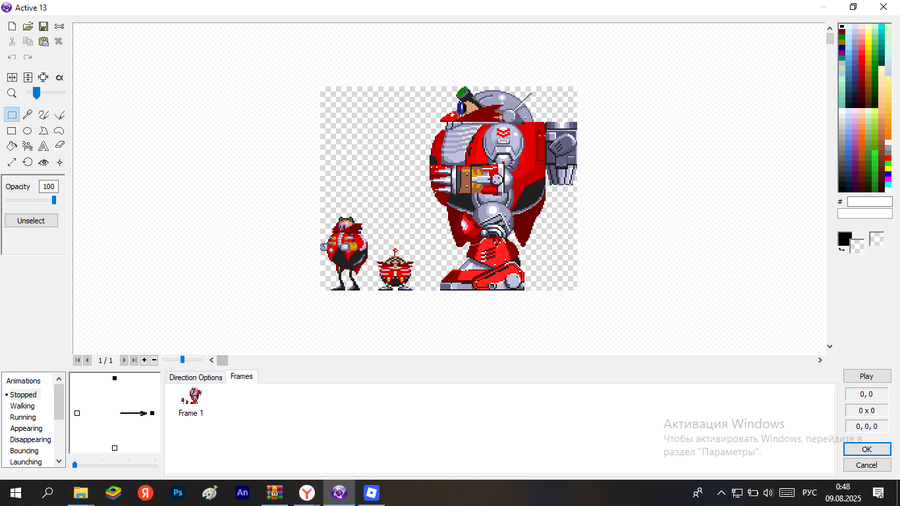The height and width of the screenshot is (506, 900).
Task: Select the Walking animation
Action: (22, 406)
